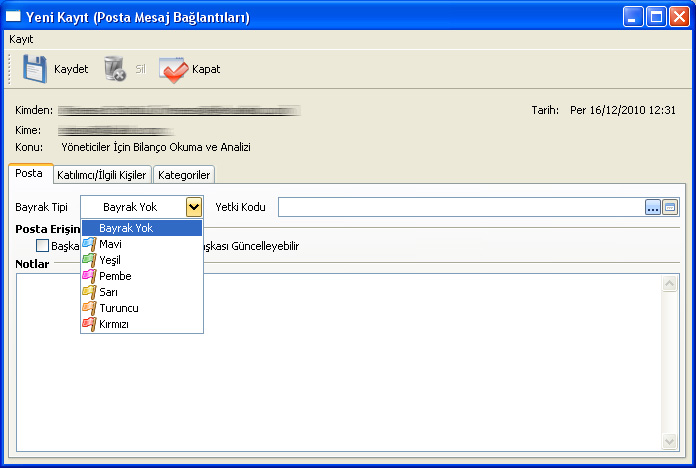Screen dimensions: 696x468
Task: Toggle the checkbox under Posta Erişim
Action: 42,245
